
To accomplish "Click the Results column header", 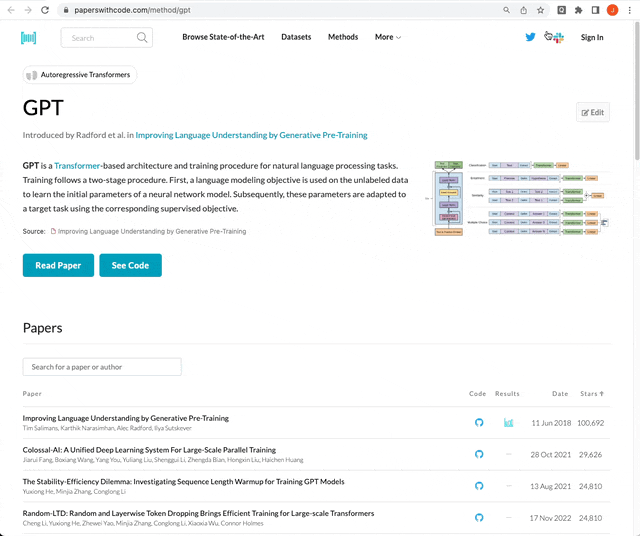I will click(x=507, y=394).
